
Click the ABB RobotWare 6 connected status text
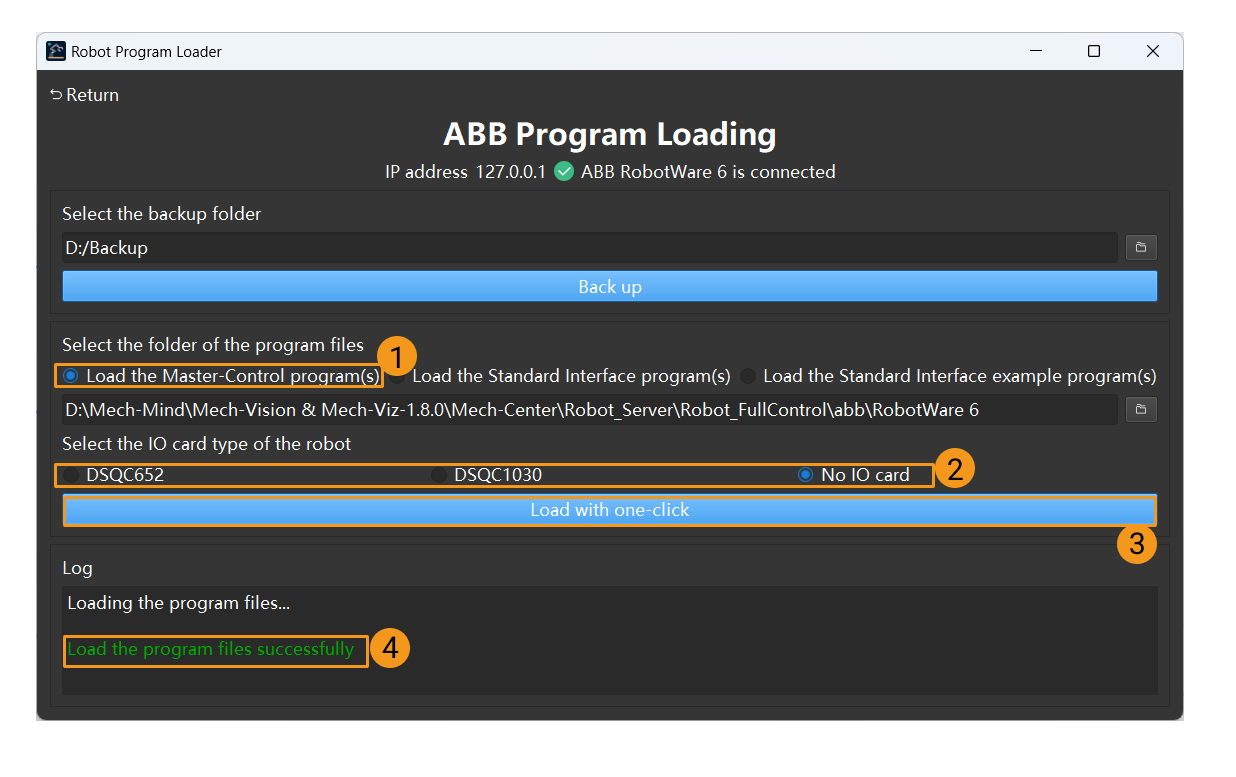[707, 171]
